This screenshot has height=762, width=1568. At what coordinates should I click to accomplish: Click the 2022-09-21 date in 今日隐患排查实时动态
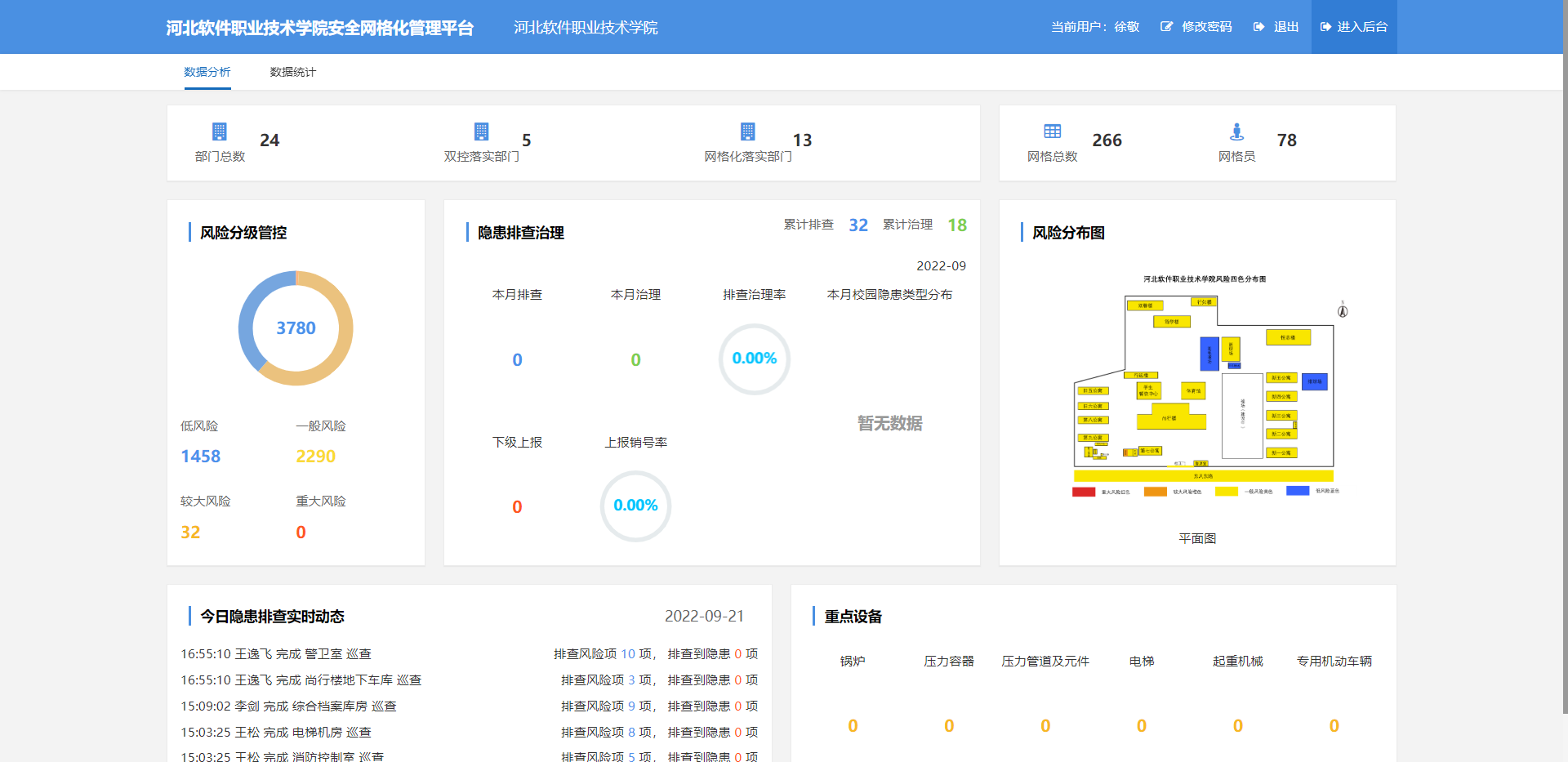coord(704,617)
